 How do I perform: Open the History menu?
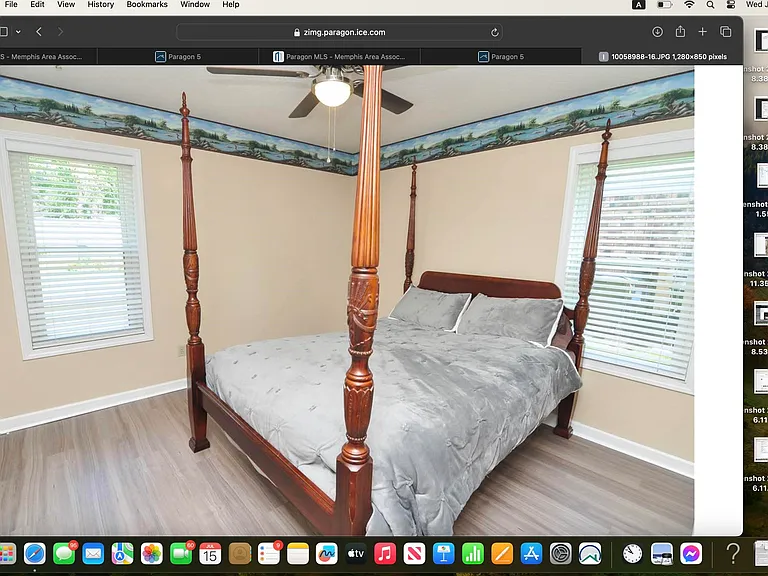click(100, 4)
